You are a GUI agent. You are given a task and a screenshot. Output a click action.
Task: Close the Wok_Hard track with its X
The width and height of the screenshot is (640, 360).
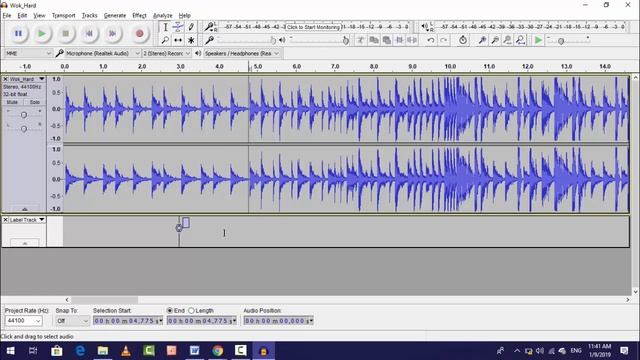(5, 79)
